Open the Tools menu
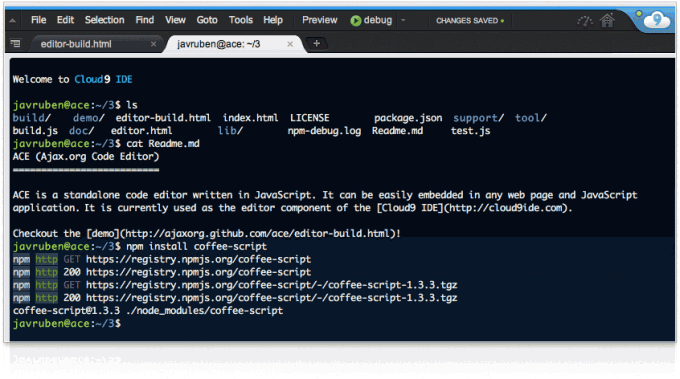The width and height of the screenshot is (680, 379). (x=241, y=20)
